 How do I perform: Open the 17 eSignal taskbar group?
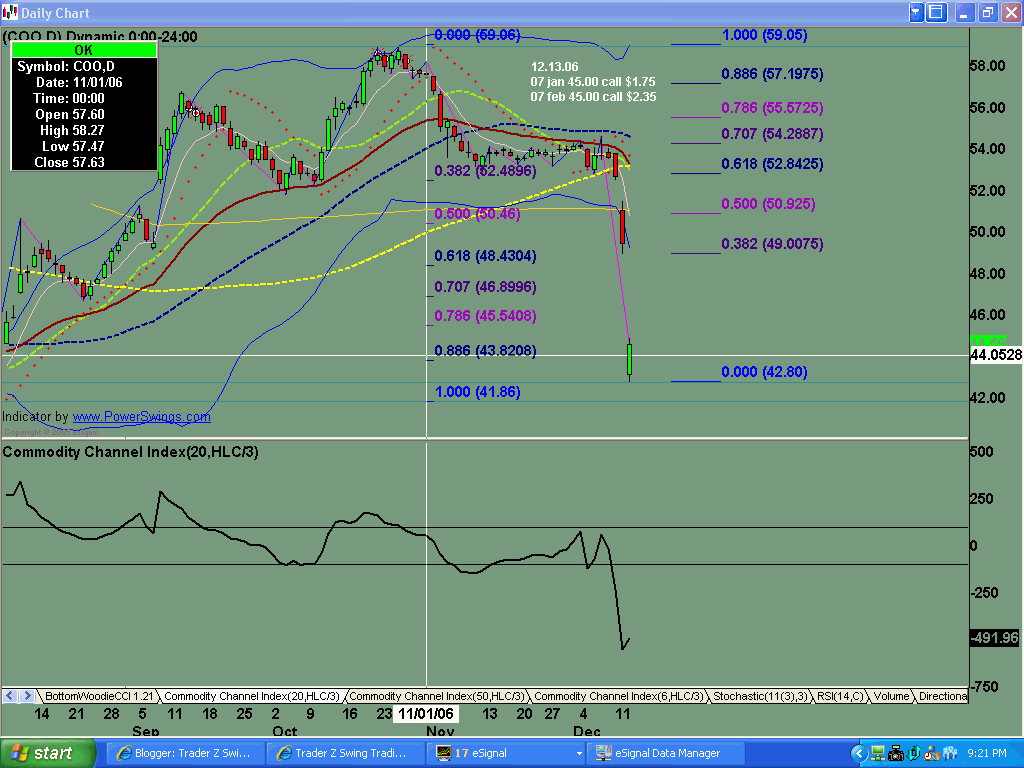click(x=508, y=753)
